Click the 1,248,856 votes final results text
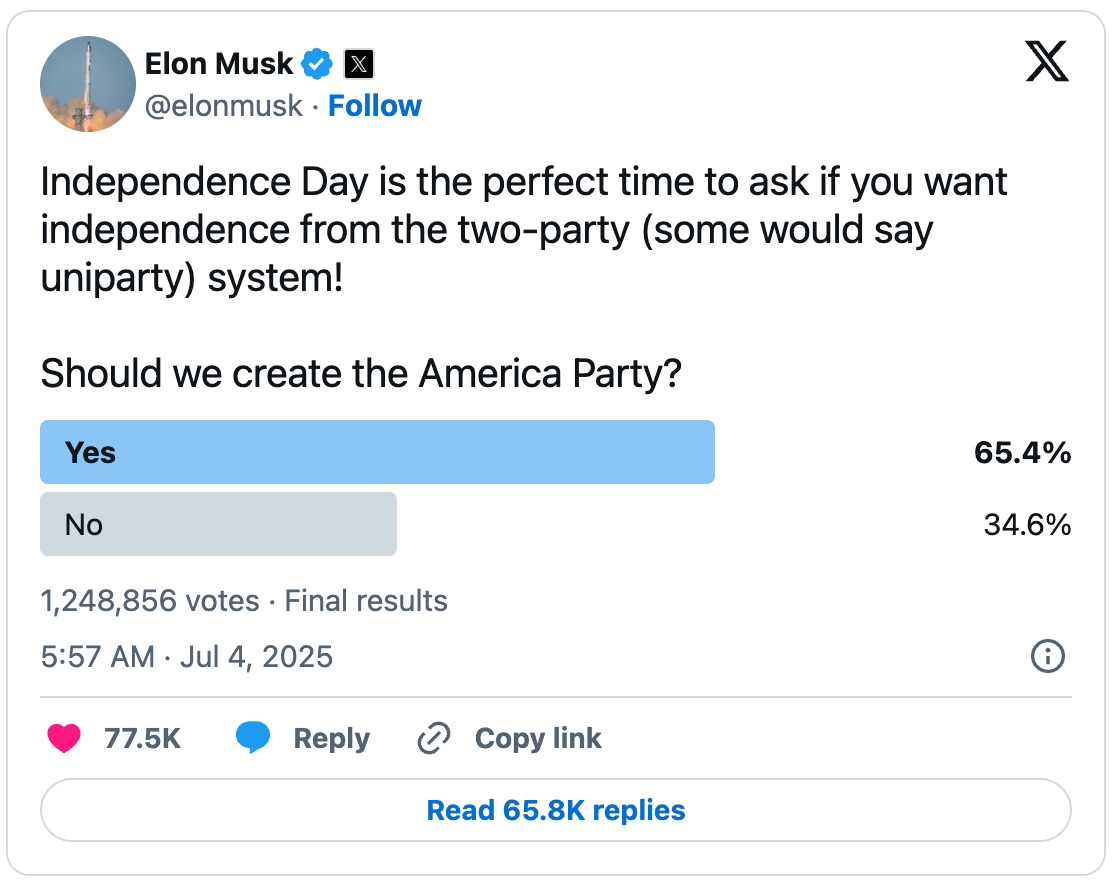The image size is (1113, 882). coord(244,600)
